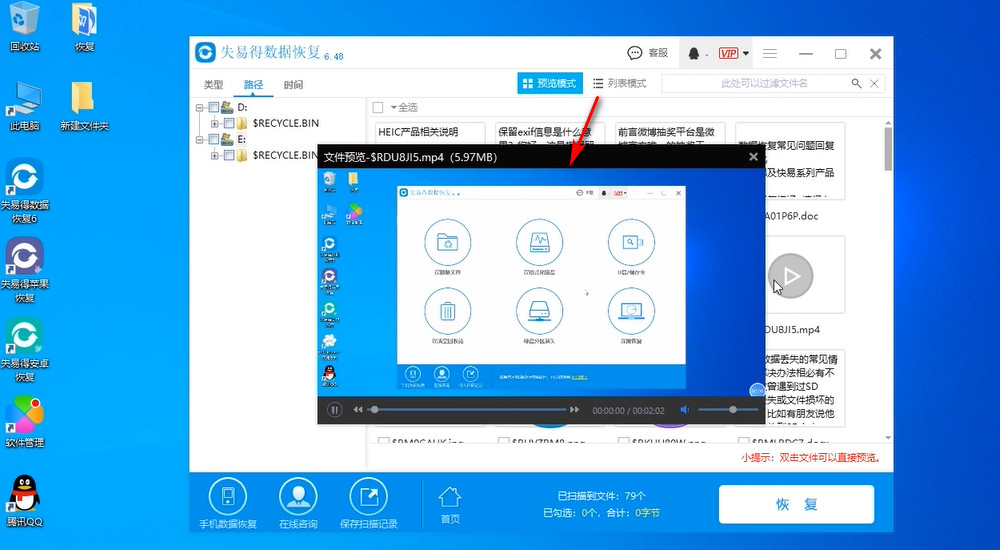
Task: Check the $RUVZPM8 file checkbox
Action: 503,441
